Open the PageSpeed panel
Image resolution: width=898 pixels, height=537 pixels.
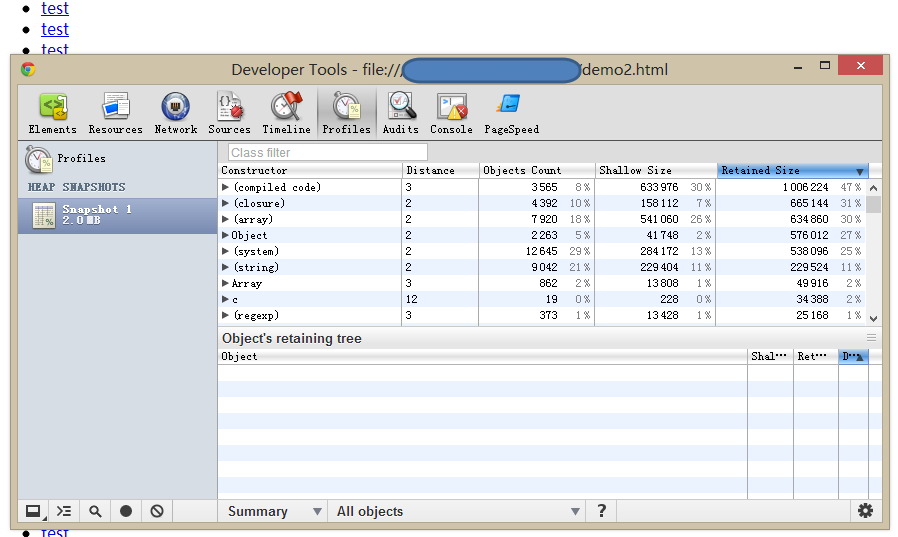[511, 113]
